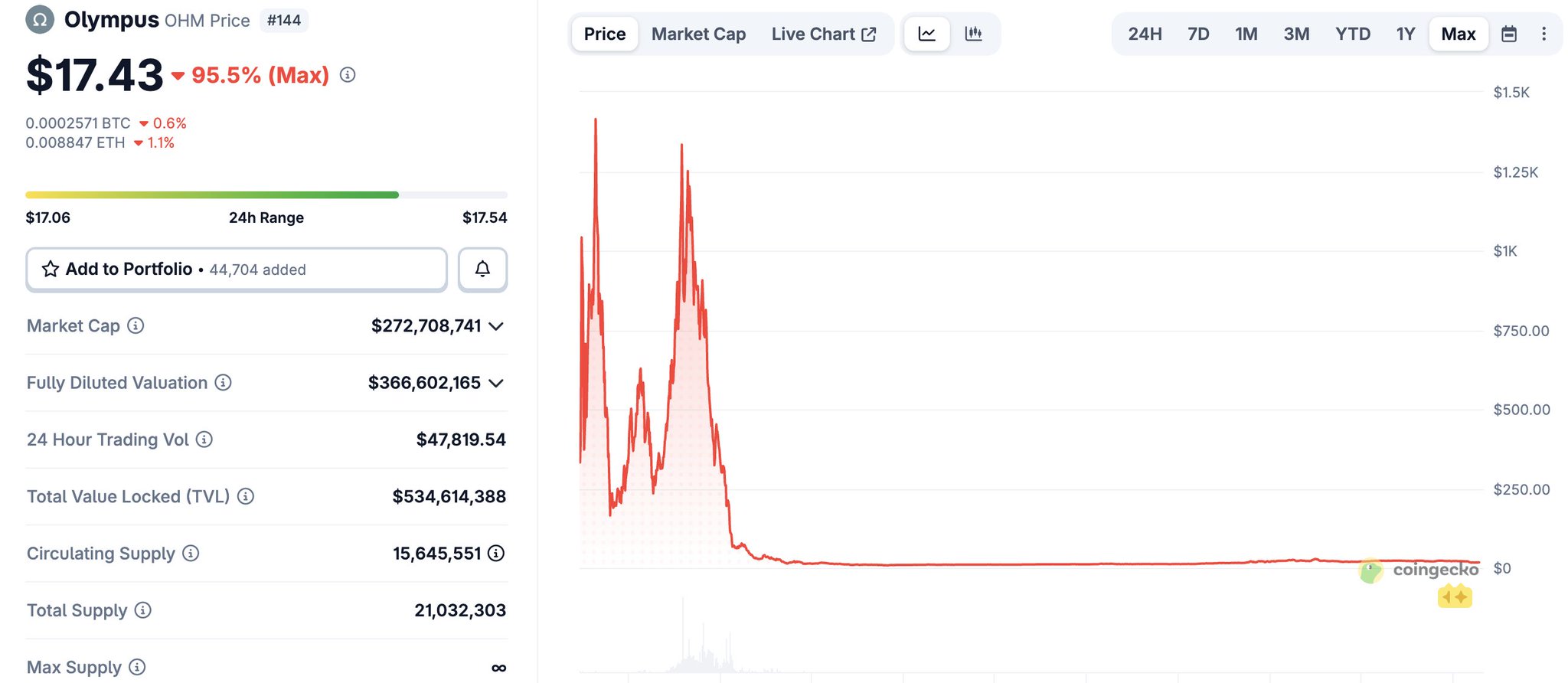The image size is (1568, 683).
Task: Expand the Market Cap value chevron
Action: [496, 326]
